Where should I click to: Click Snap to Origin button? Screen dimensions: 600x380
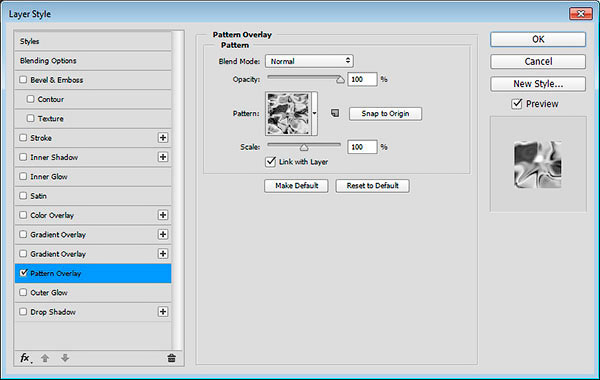385,113
